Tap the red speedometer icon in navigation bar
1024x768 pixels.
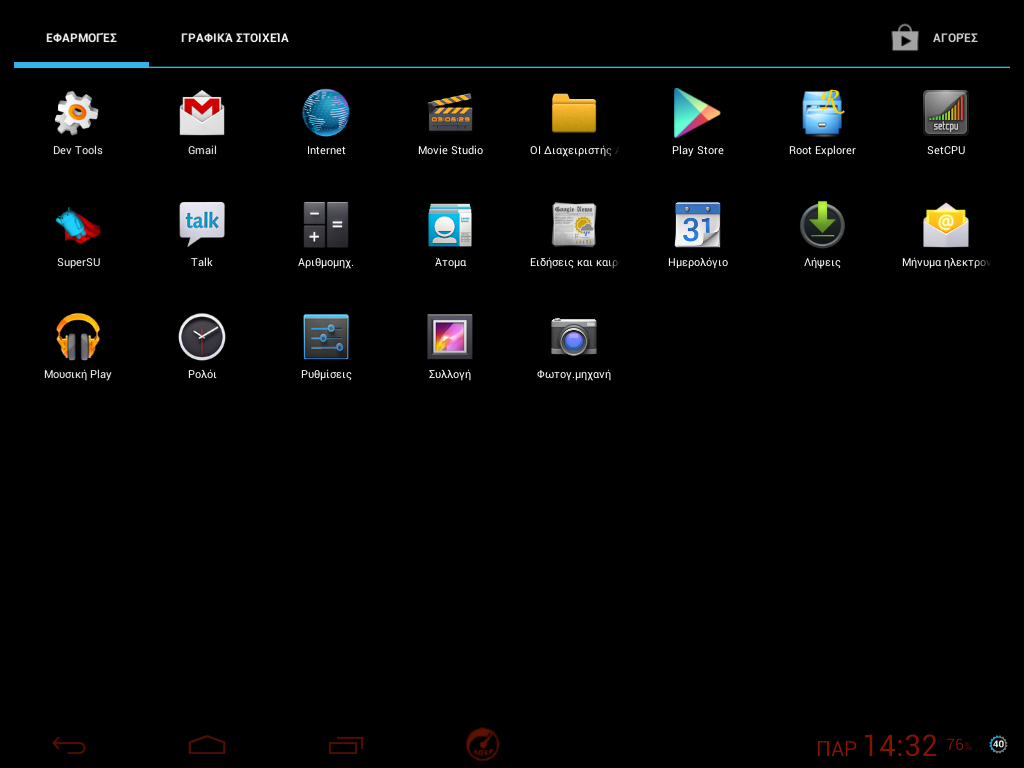483,744
